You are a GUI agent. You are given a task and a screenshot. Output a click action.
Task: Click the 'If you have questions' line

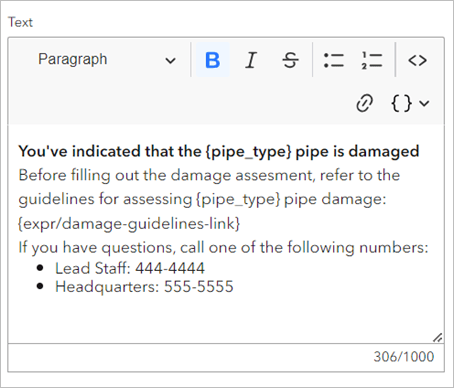tap(223, 247)
